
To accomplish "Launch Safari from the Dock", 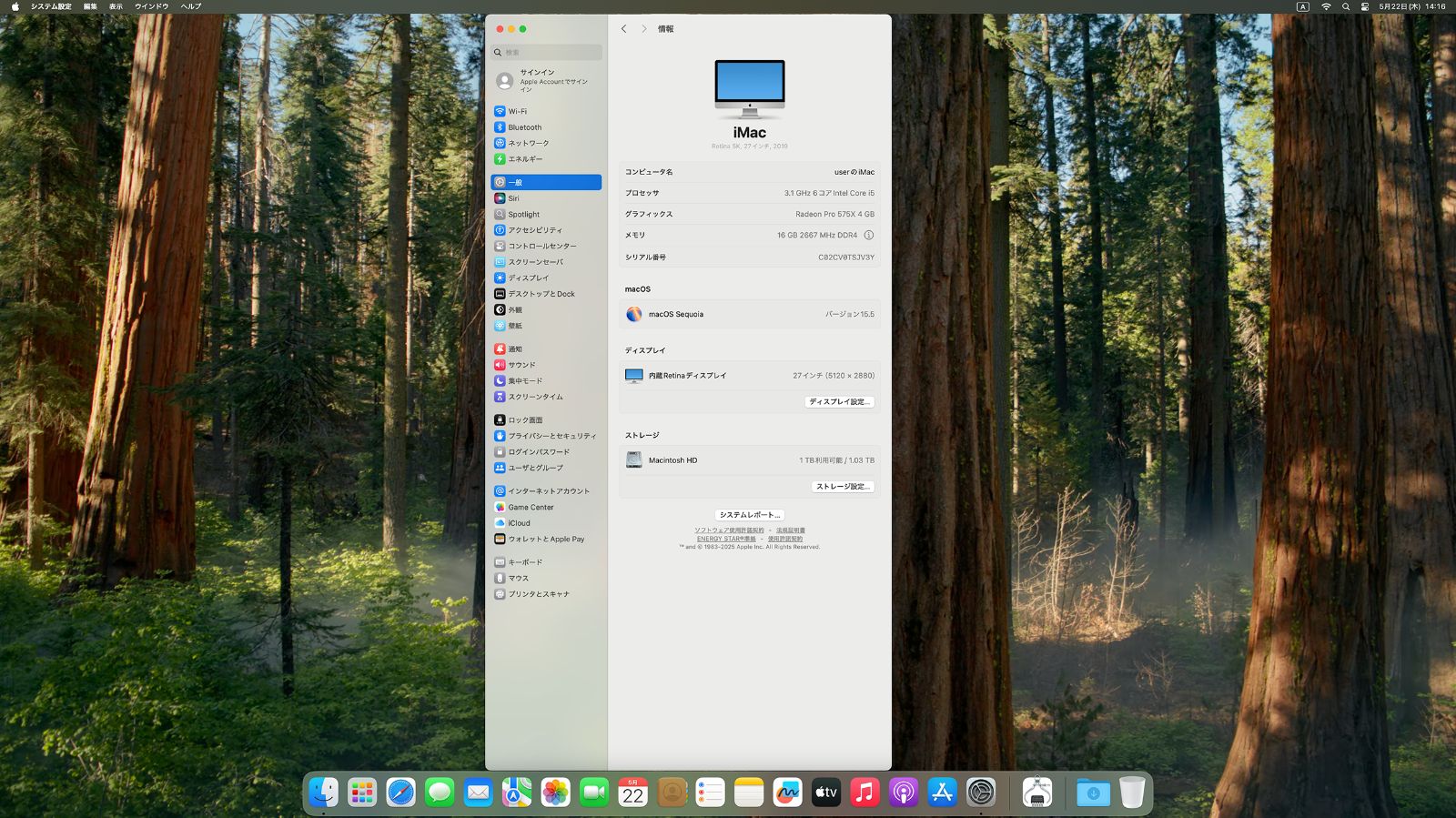I will [x=400, y=793].
